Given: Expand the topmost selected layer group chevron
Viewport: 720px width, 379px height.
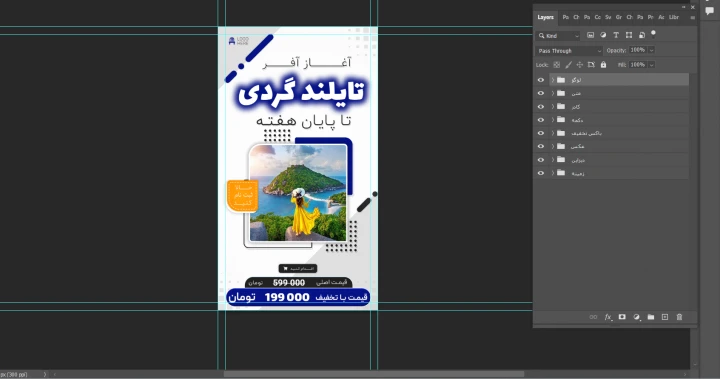Looking at the screenshot, I should point(552,80).
